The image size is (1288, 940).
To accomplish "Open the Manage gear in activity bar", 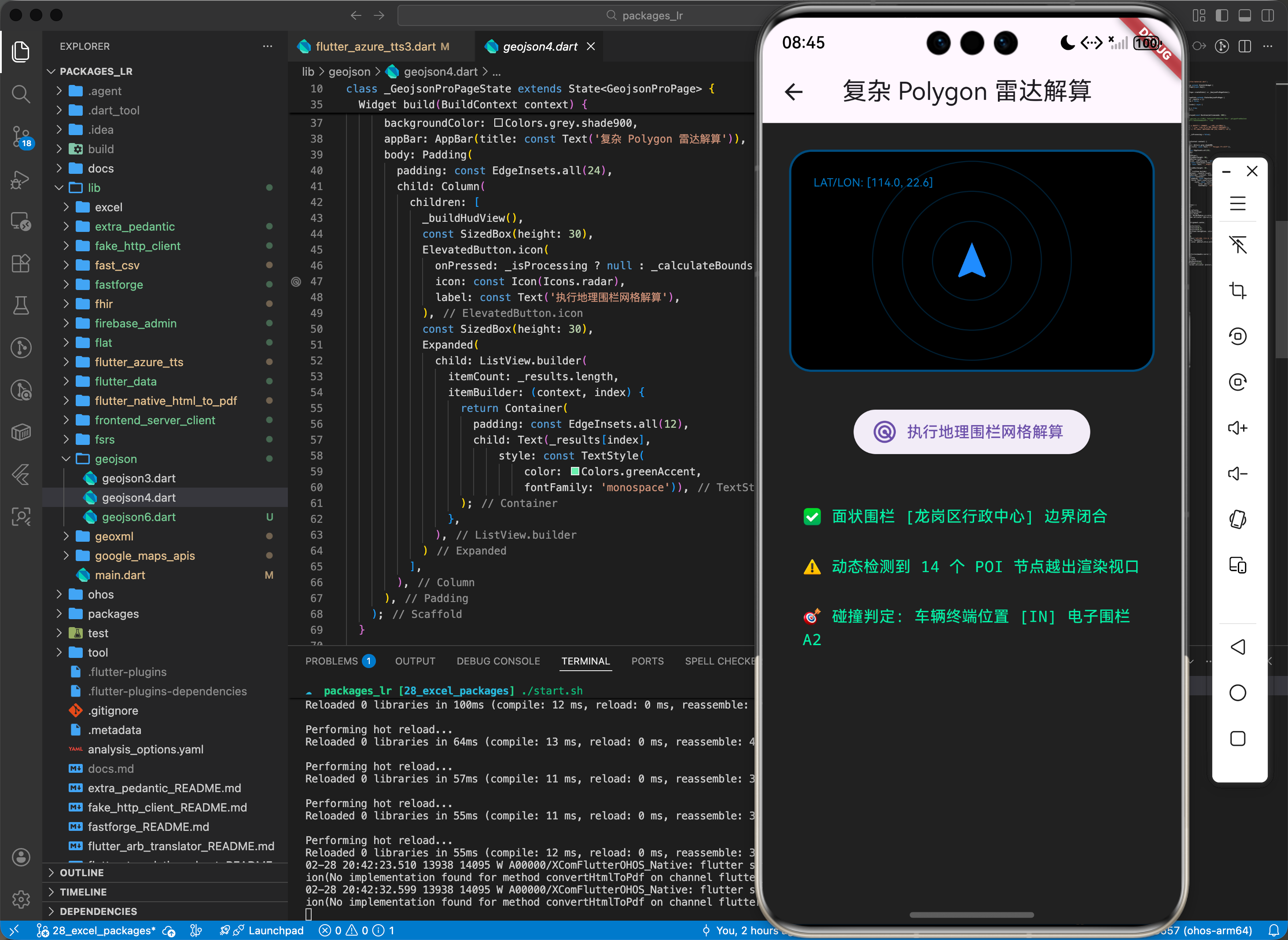I will point(21,900).
